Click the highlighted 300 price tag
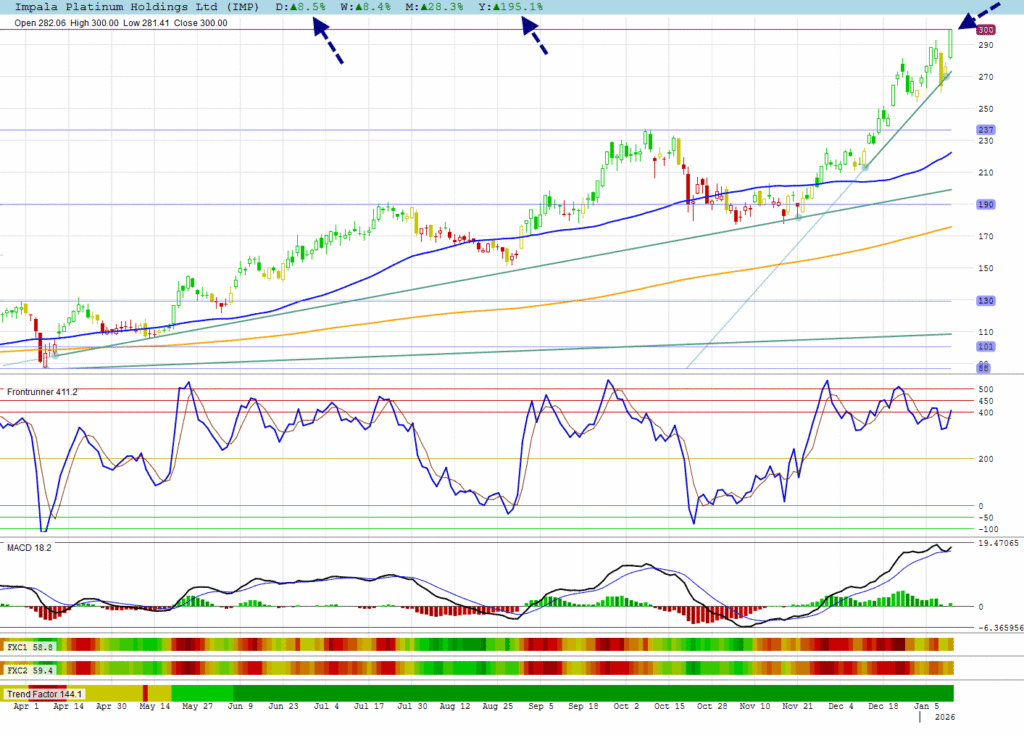Screen dimensions: 1024x735 click(x=985, y=31)
